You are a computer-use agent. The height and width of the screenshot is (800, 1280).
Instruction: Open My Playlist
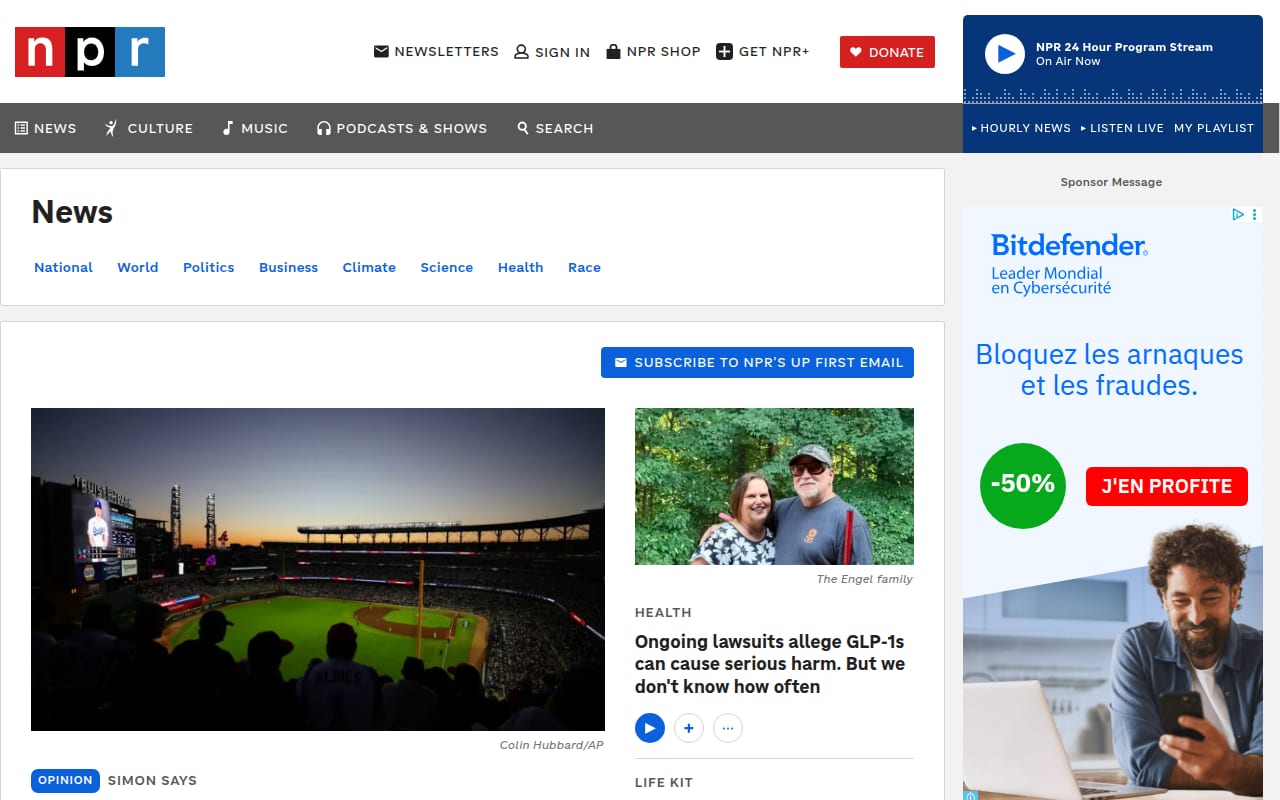(1214, 128)
